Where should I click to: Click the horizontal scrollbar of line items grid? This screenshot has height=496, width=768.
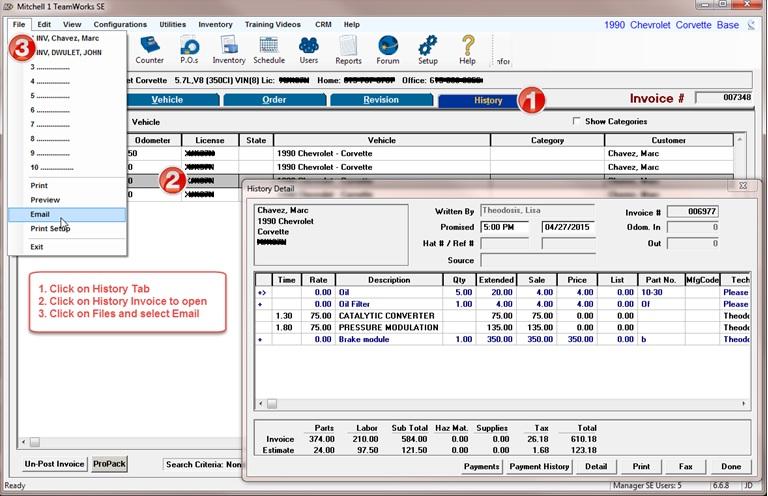click(503, 404)
